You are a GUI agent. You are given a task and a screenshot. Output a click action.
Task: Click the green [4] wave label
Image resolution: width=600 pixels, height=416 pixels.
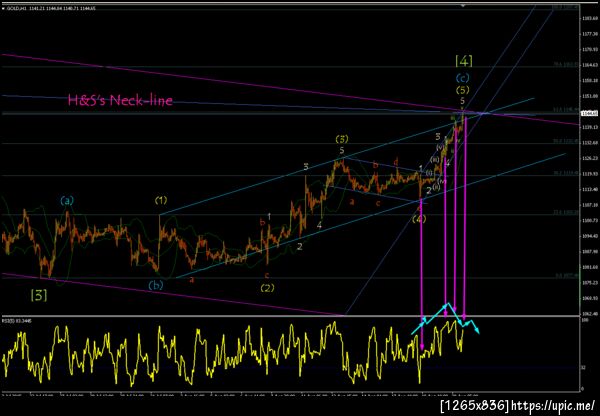pos(464,60)
